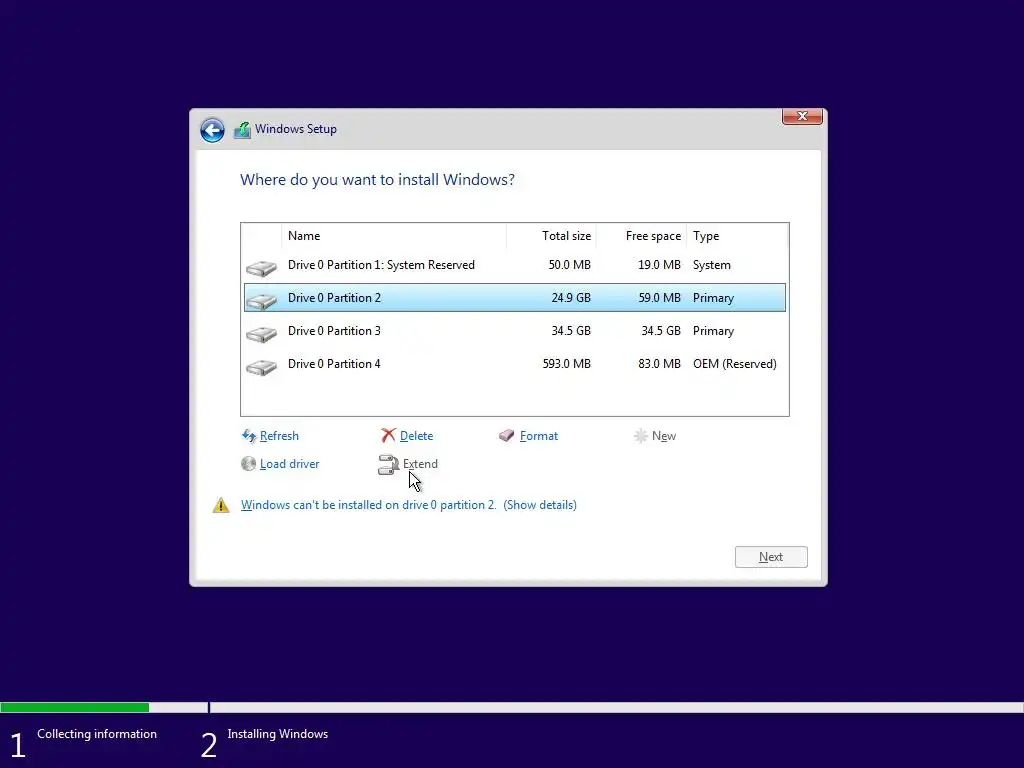Click the 'Where do you want to install Windows?' heading
This screenshot has height=768, width=1024.
(x=377, y=180)
